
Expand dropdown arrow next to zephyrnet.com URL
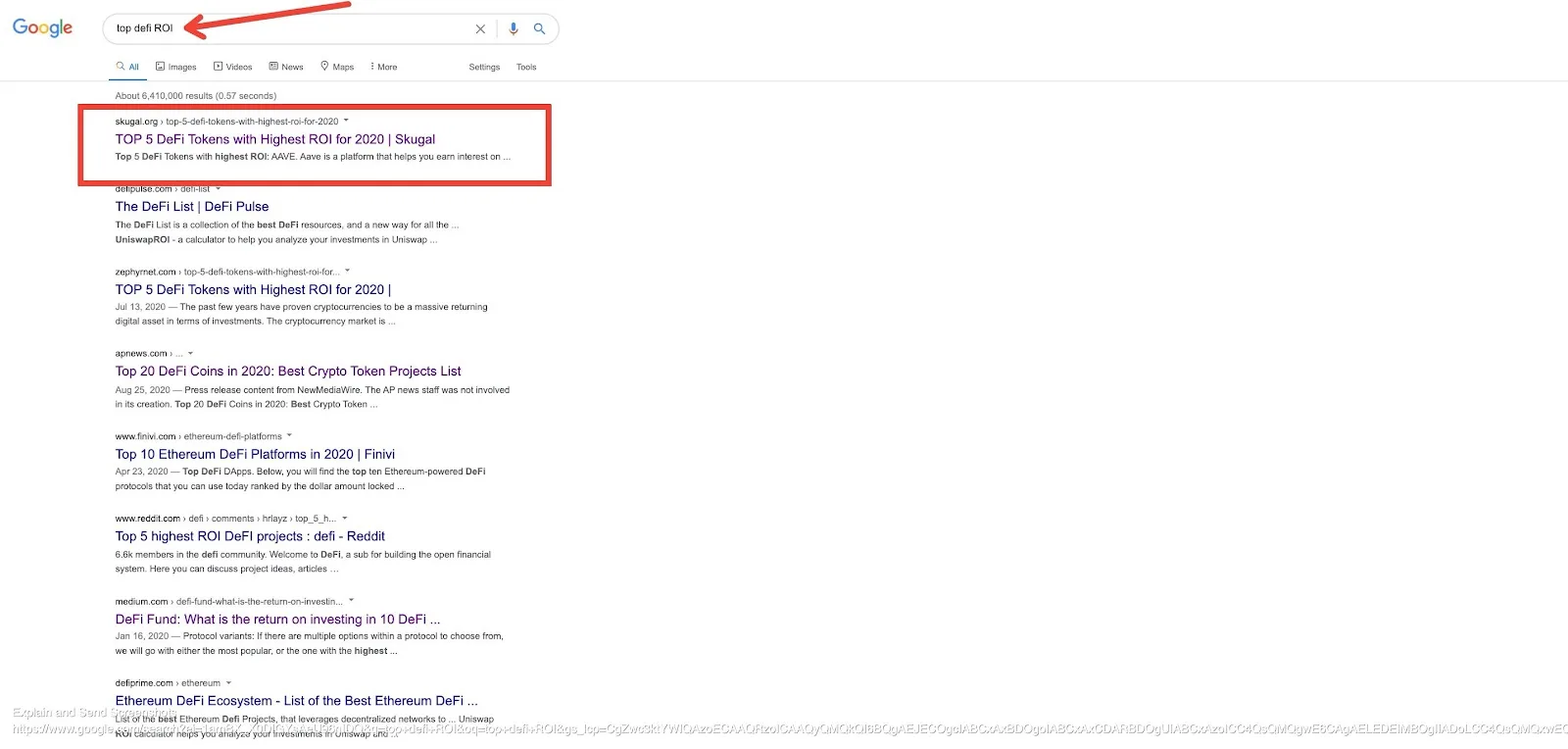pyautogui.click(x=348, y=271)
